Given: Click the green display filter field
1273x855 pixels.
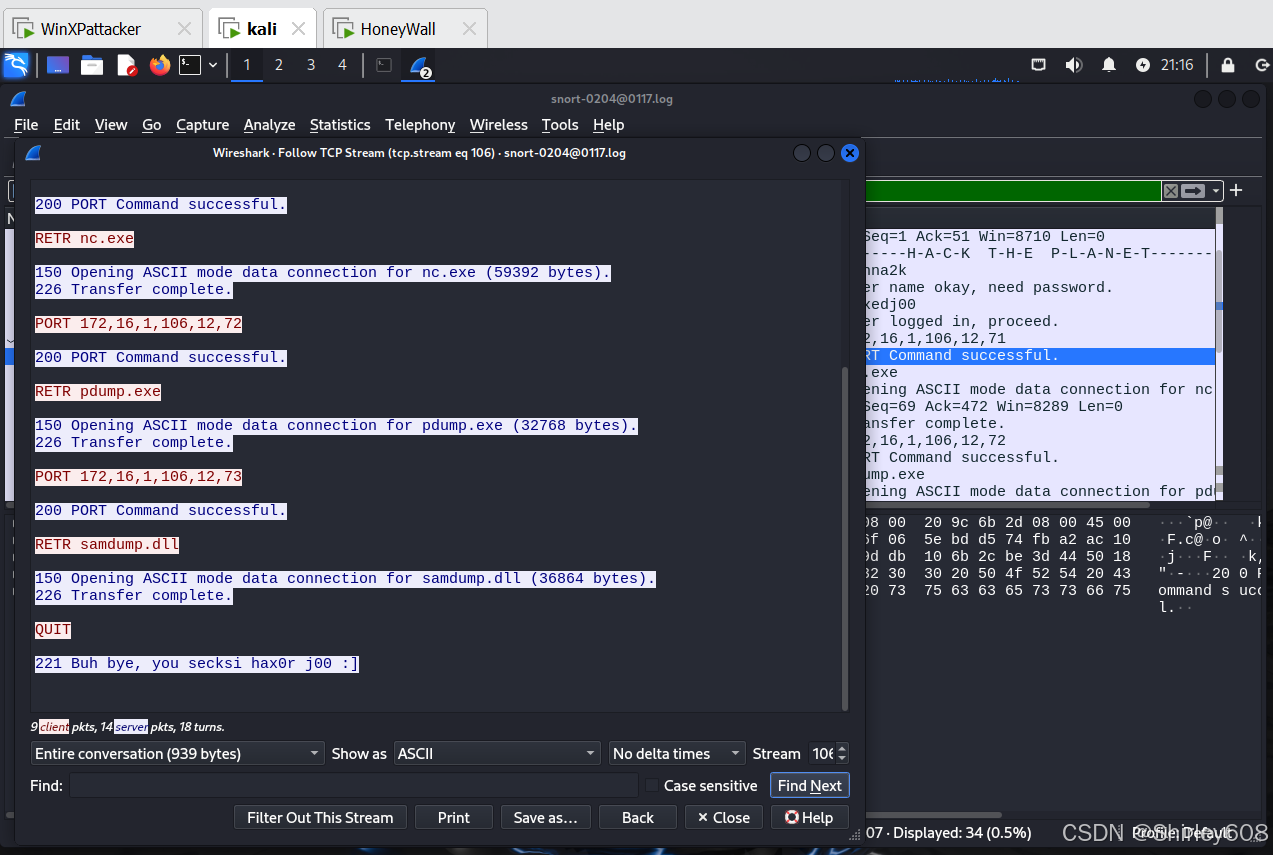Looking at the screenshot, I should [1012, 191].
